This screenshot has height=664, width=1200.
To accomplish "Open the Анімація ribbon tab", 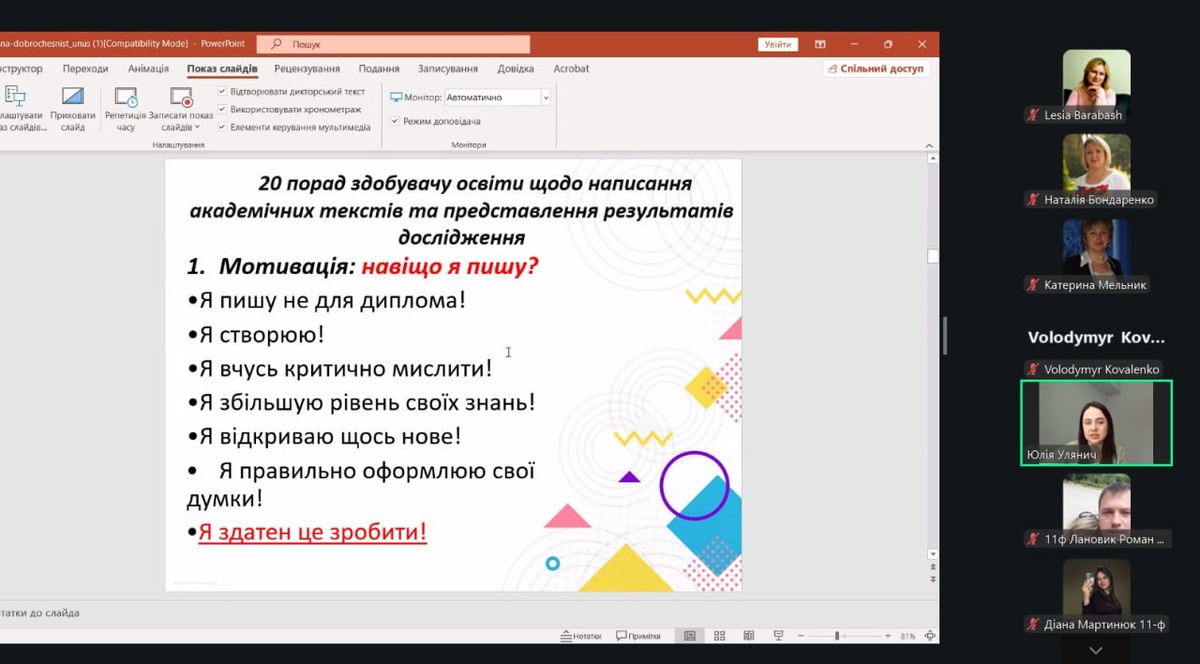I will pos(148,69).
